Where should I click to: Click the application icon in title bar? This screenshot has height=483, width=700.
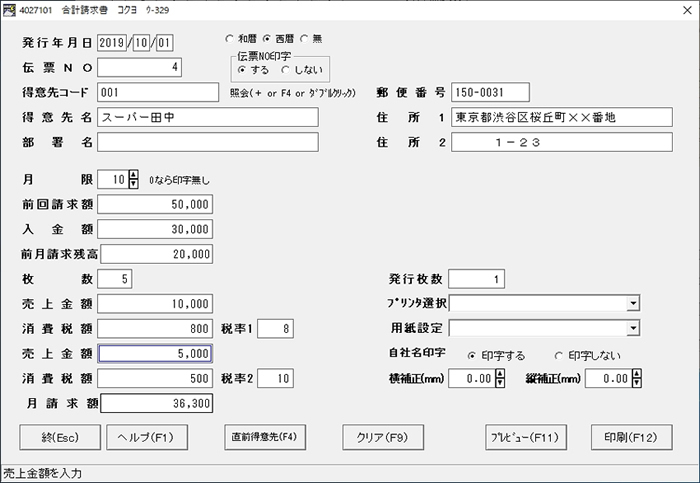tap(10, 10)
